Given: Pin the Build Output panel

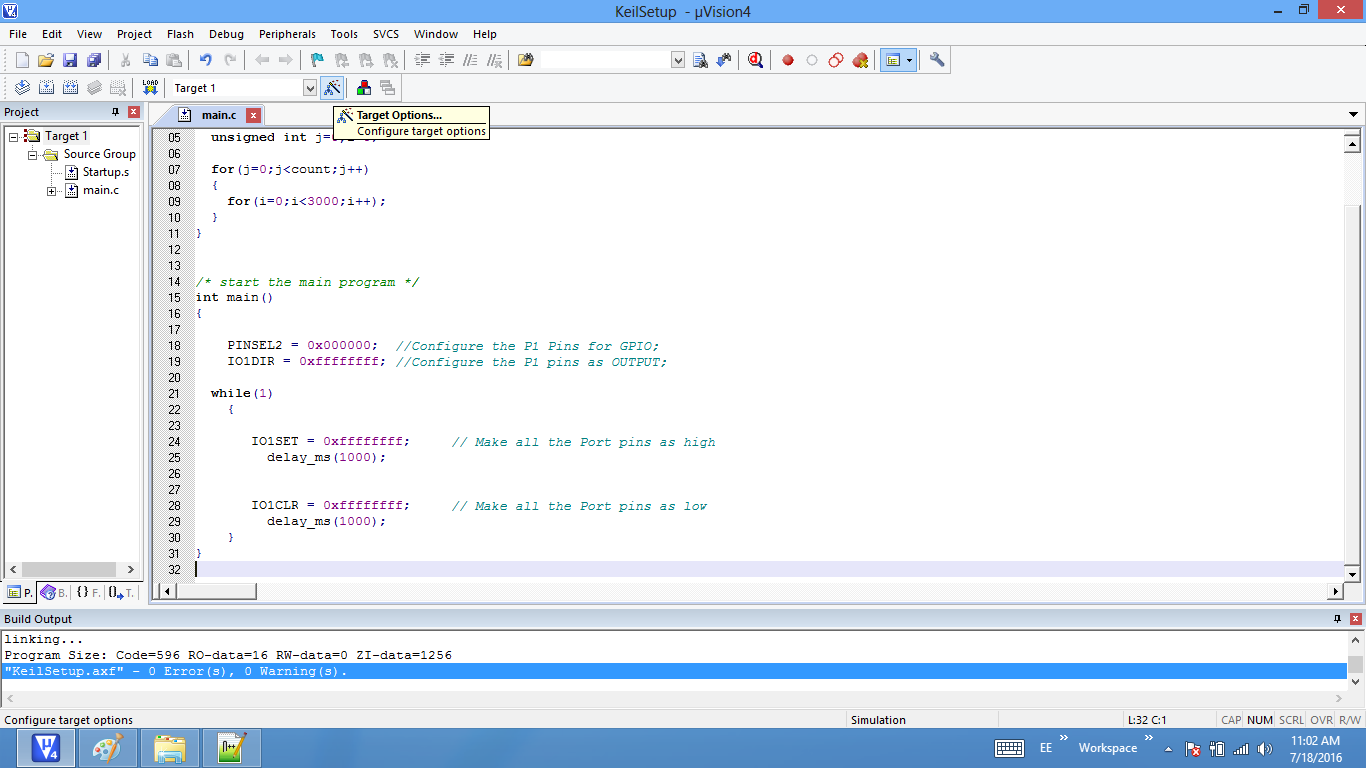Looking at the screenshot, I should [1337, 619].
